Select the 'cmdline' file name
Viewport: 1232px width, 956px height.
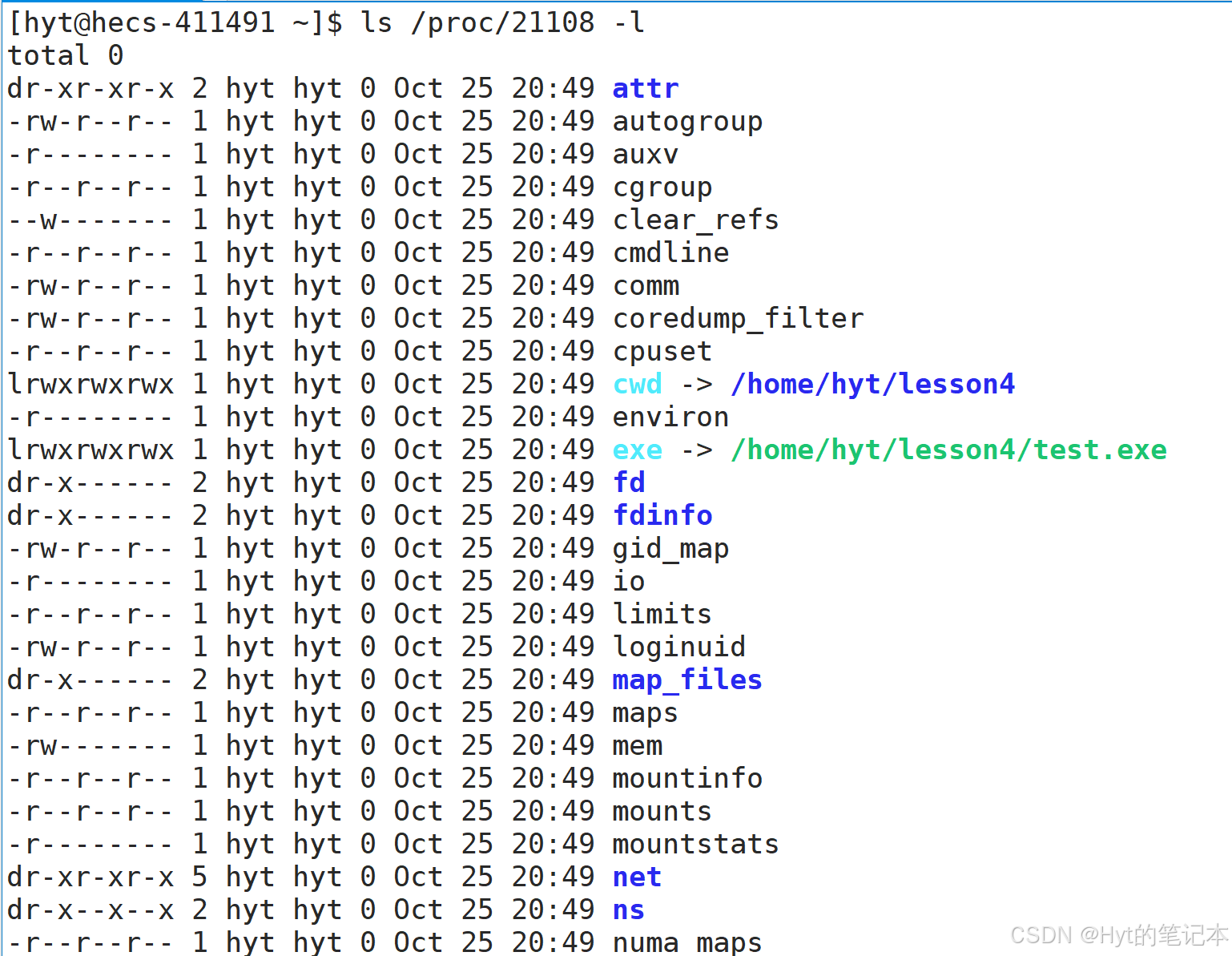[670, 252]
